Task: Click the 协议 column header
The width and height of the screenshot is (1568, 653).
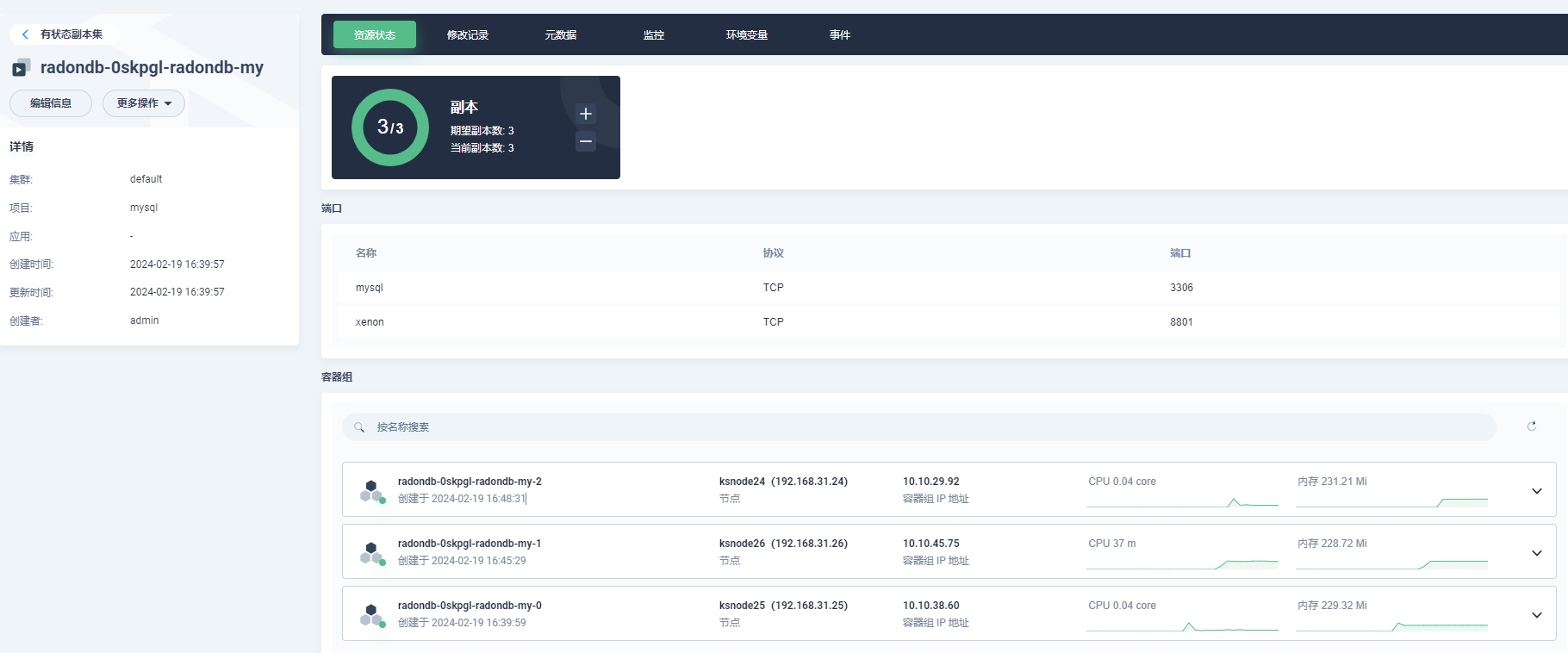Action: 773,253
